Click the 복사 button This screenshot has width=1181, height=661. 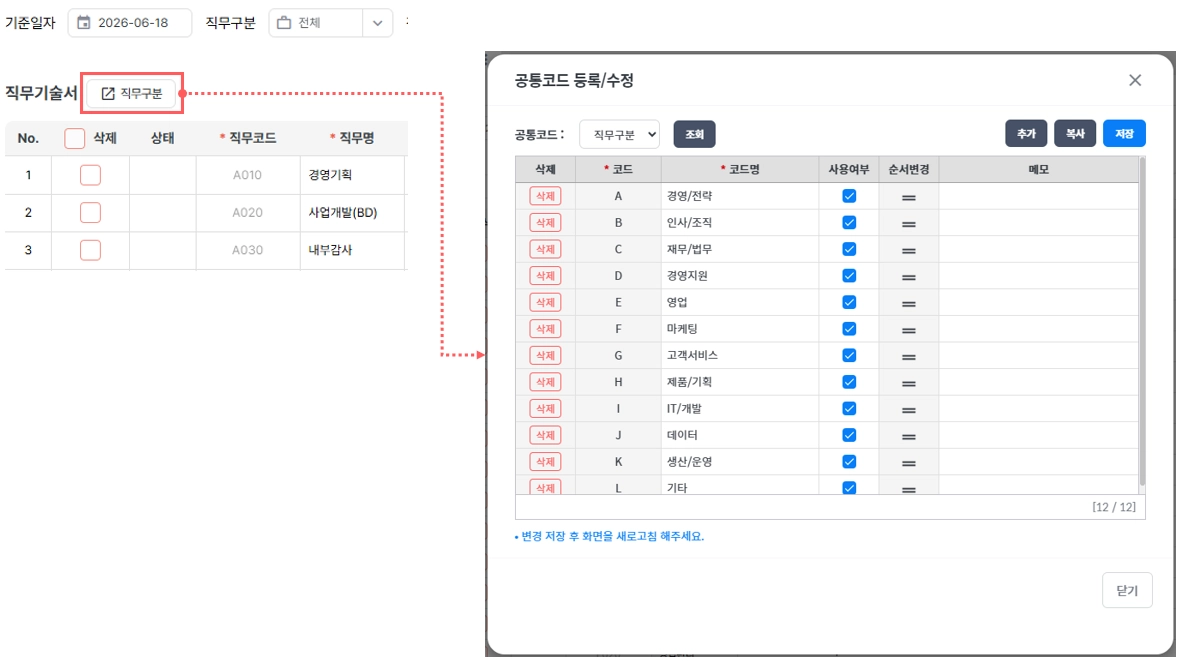click(1075, 133)
